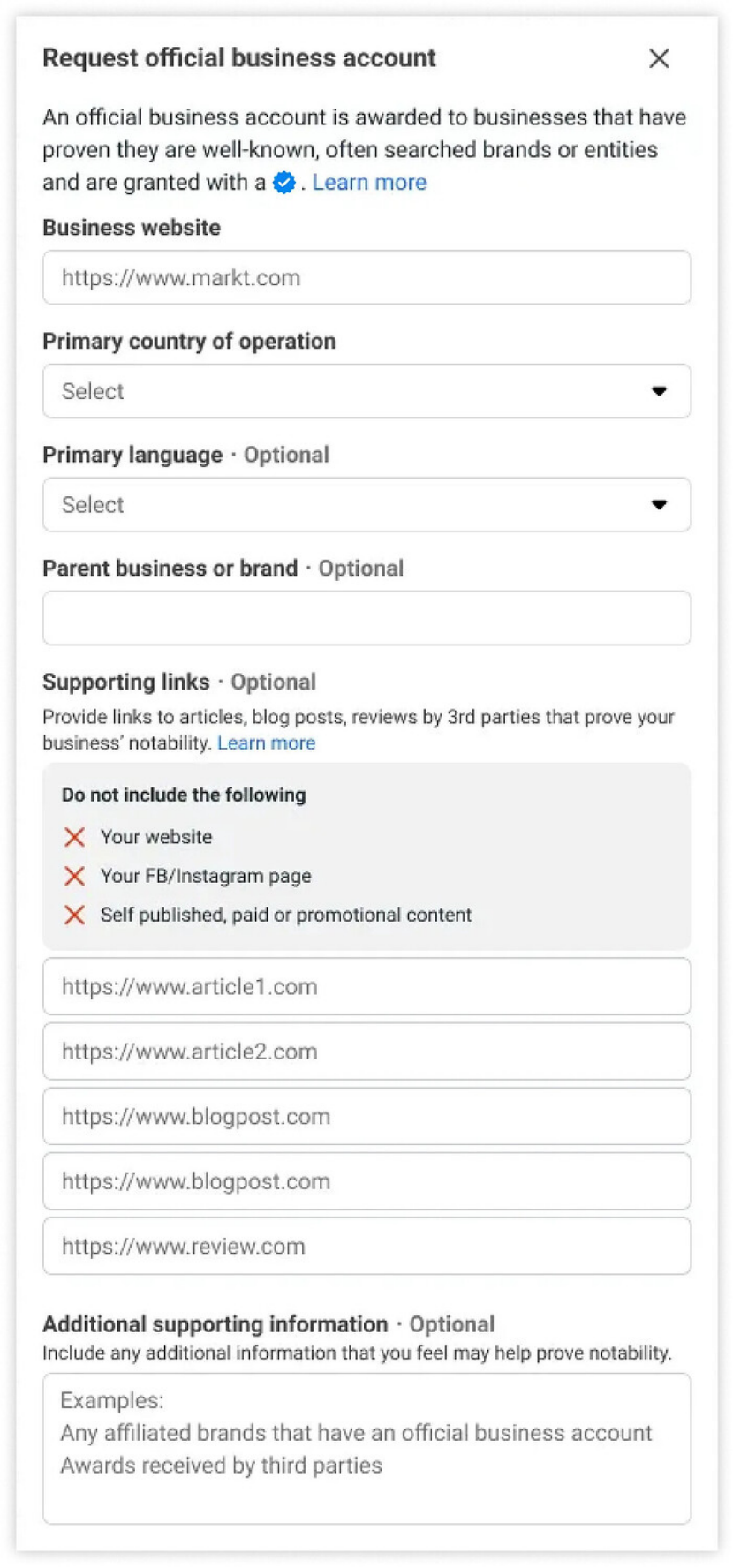Open Learn more link under Supporting links
Image resolution: width=733 pixels, height=1568 pixels.
click(266, 743)
